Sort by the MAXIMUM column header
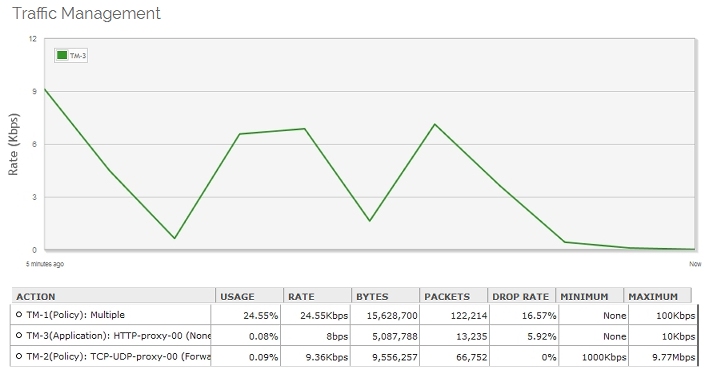 [658, 296]
